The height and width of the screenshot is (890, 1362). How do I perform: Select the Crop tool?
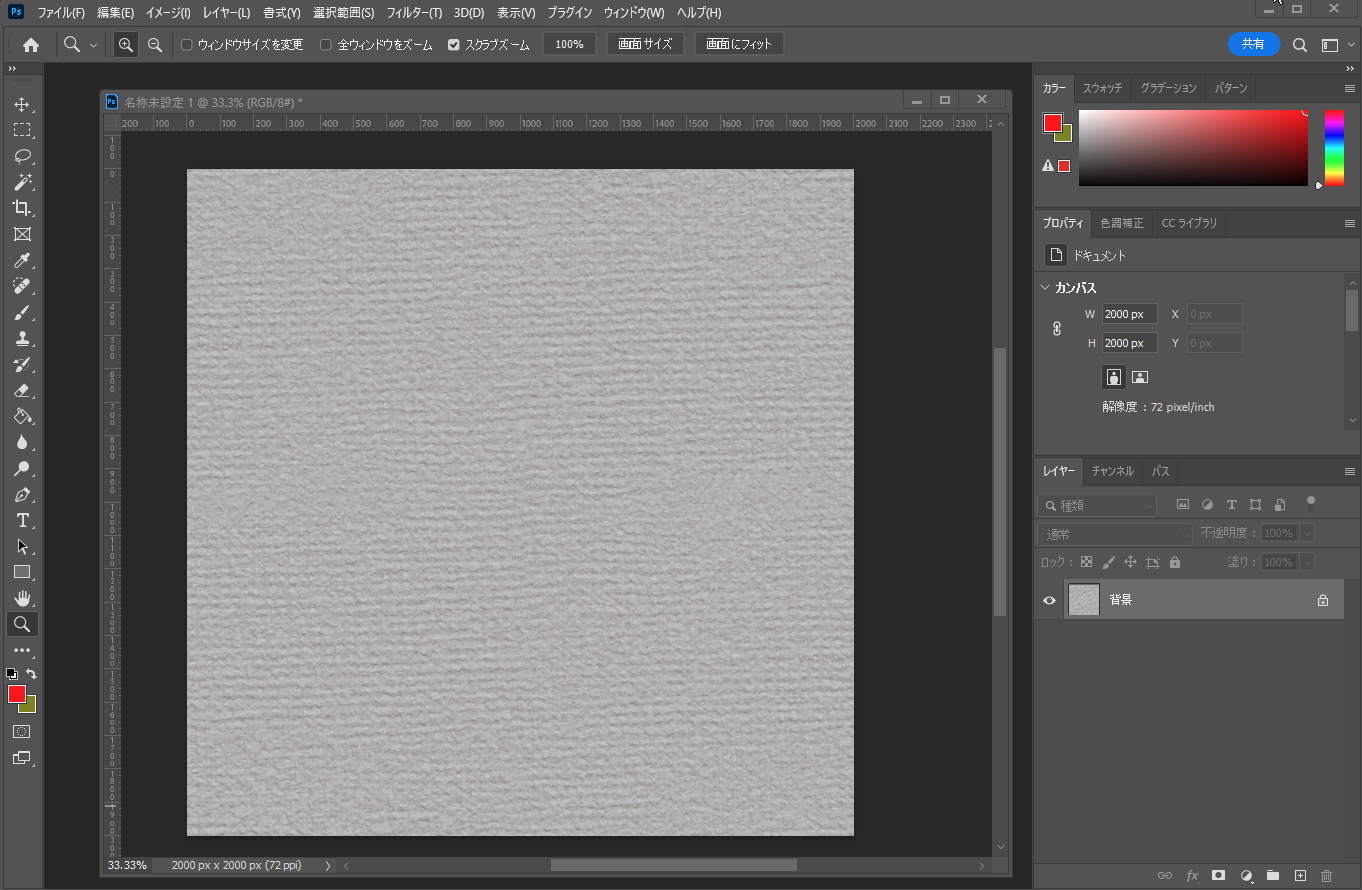point(22,208)
